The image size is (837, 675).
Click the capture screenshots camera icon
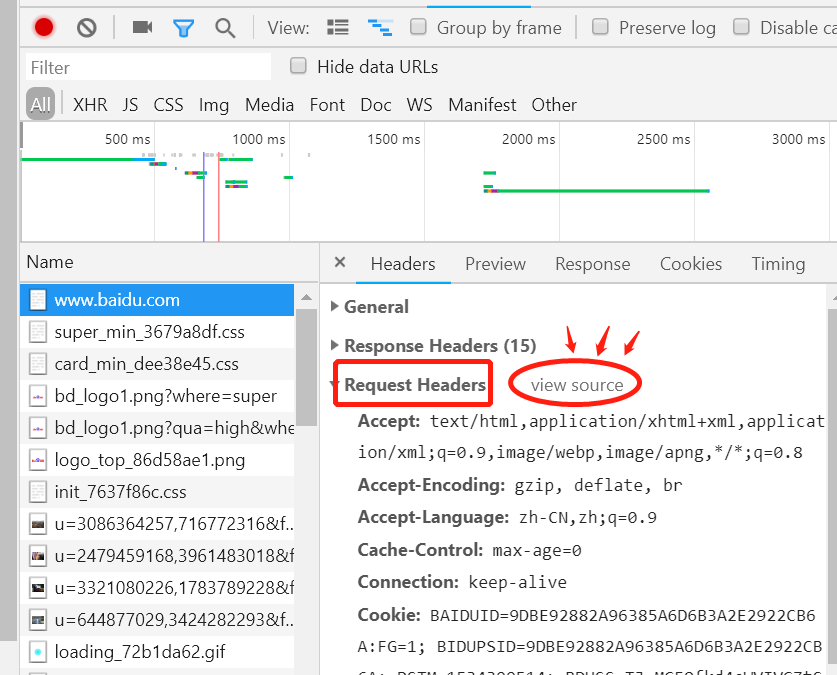tap(142, 28)
